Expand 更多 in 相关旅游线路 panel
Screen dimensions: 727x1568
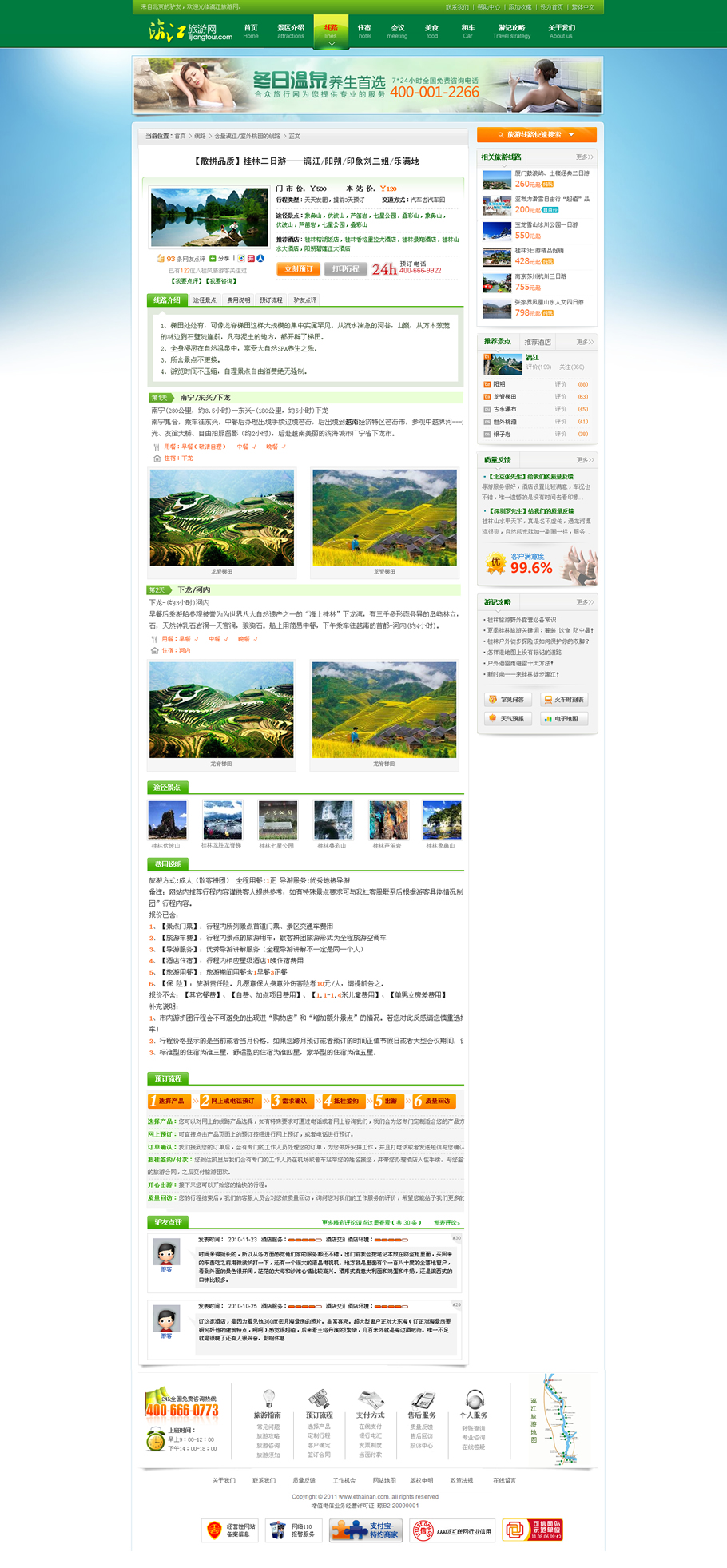[584, 157]
